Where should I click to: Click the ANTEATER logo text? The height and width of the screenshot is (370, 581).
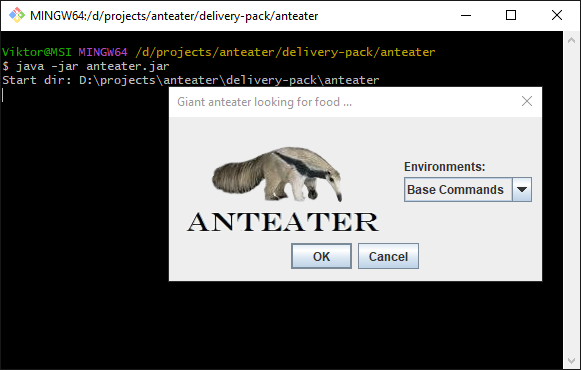pos(282,222)
